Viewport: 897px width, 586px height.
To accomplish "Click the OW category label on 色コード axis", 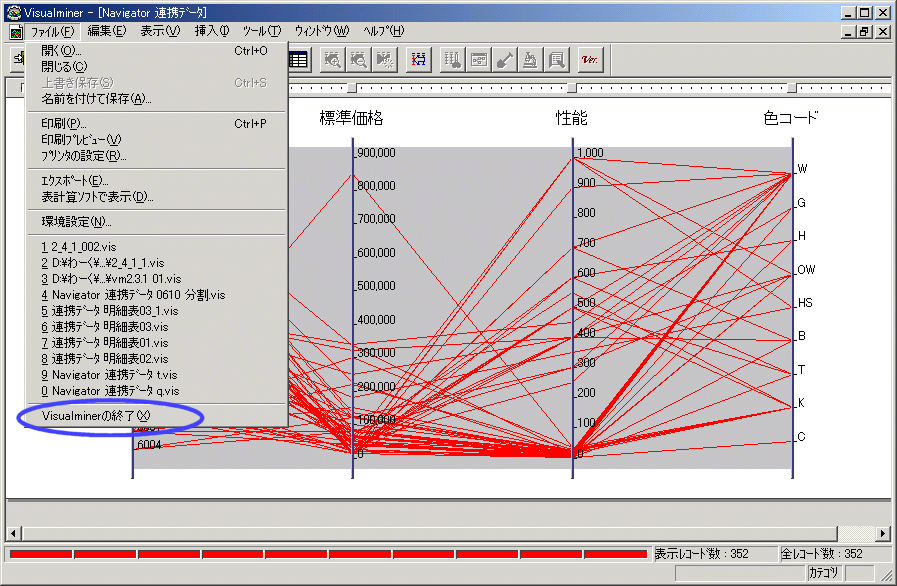I will click(x=806, y=270).
